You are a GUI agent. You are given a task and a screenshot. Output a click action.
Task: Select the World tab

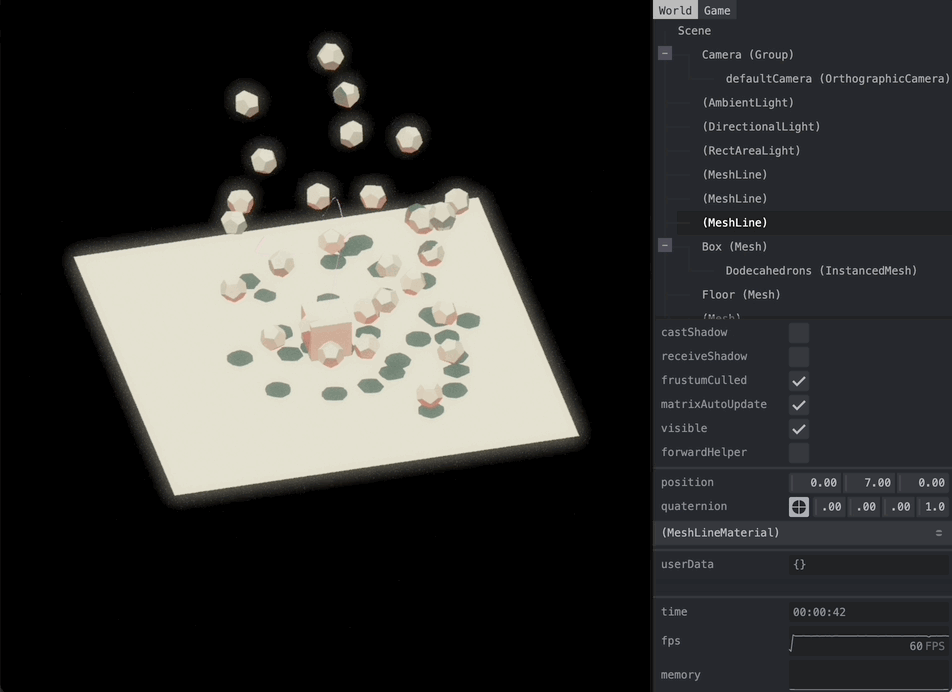(x=675, y=10)
